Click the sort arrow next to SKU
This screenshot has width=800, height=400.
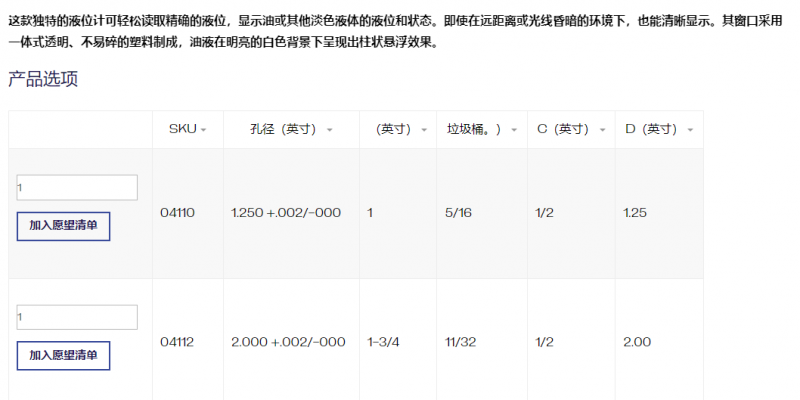[x=204, y=130]
